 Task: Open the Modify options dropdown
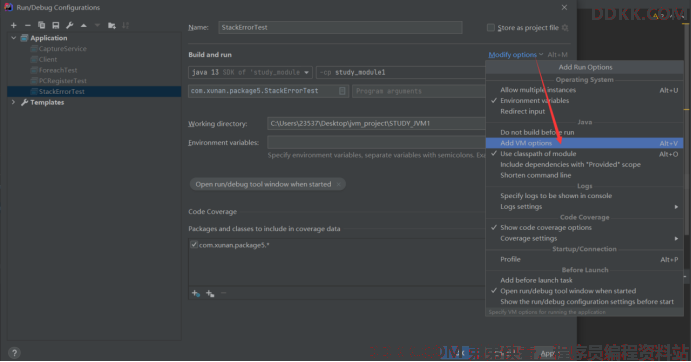pyautogui.click(x=516, y=55)
